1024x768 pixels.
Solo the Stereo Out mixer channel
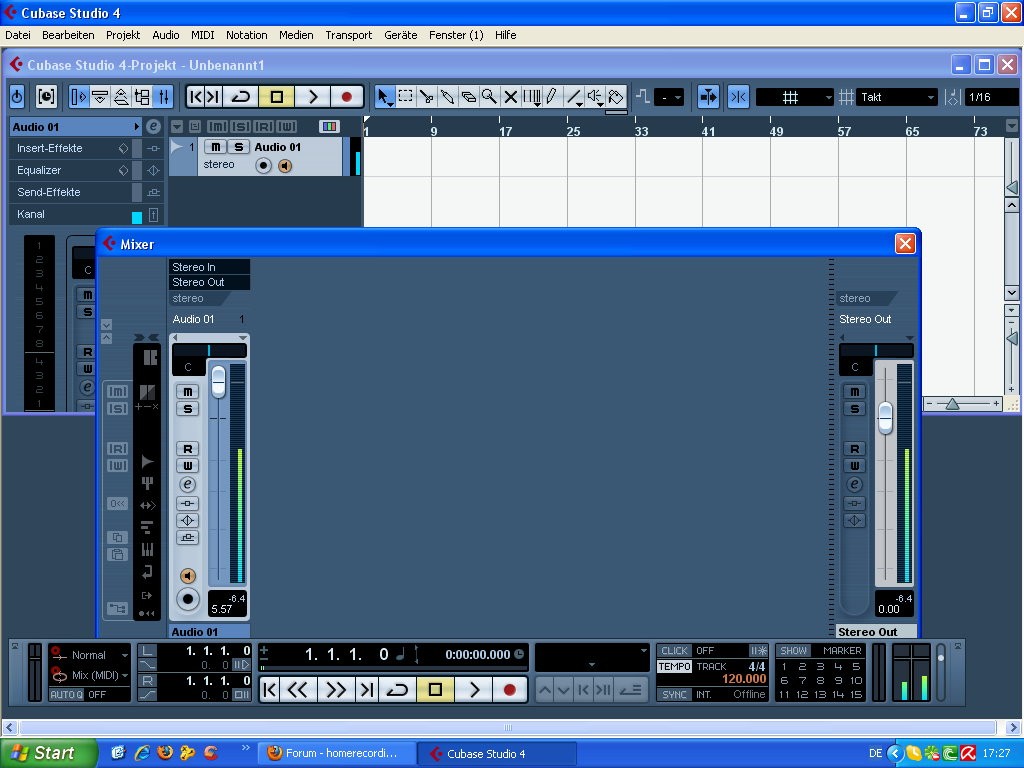[855, 409]
